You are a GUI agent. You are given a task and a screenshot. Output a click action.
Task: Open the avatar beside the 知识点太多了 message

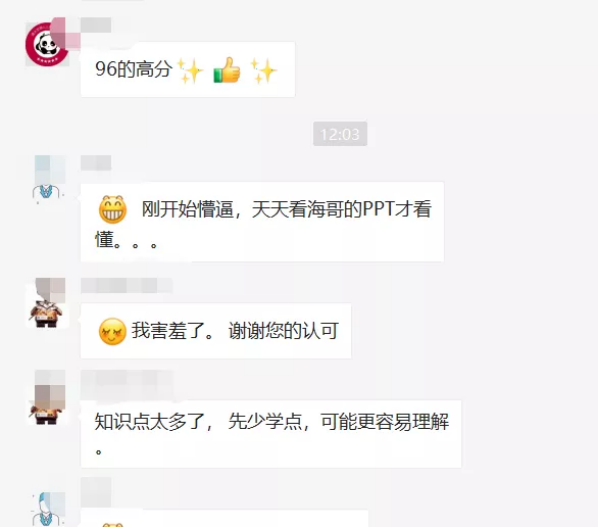[47, 397]
